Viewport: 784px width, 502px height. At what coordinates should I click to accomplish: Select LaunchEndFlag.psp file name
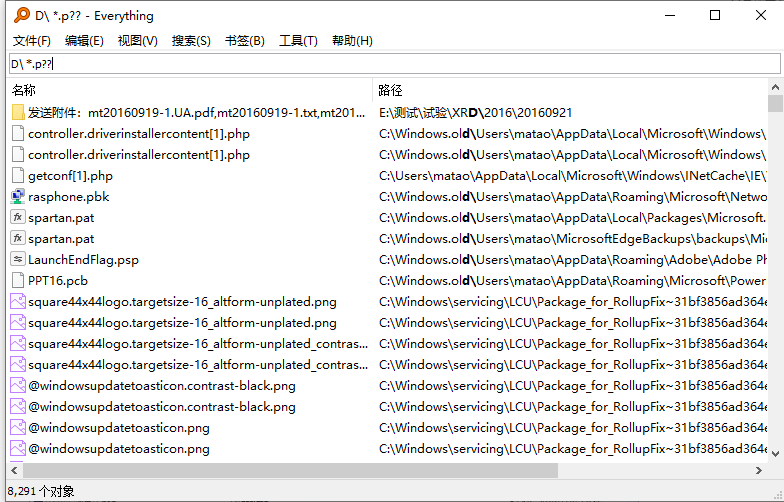point(84,260)
